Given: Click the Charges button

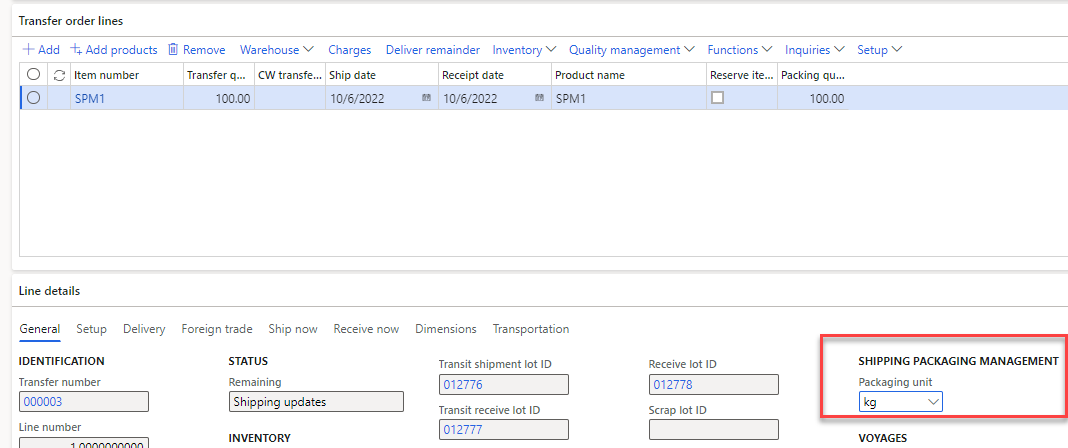Looking at the screenshot, I should (349, 50).
